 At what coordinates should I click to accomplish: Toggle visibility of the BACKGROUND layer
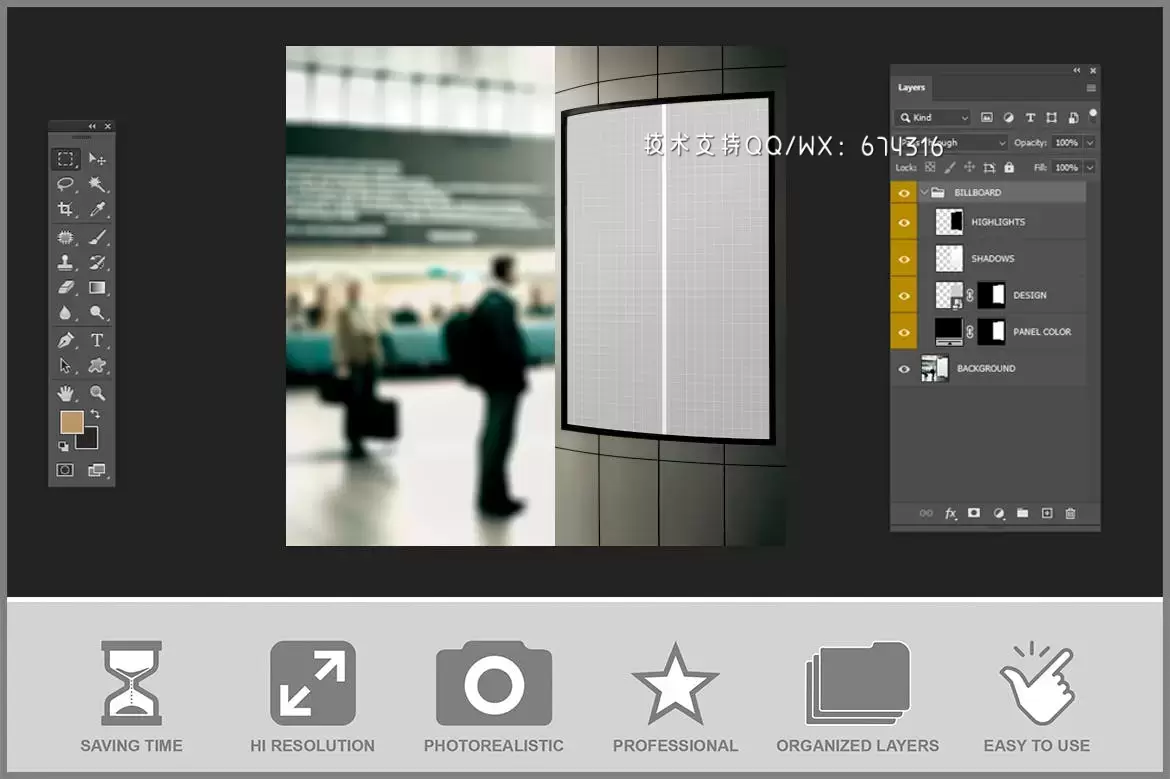tap(904, 369)
